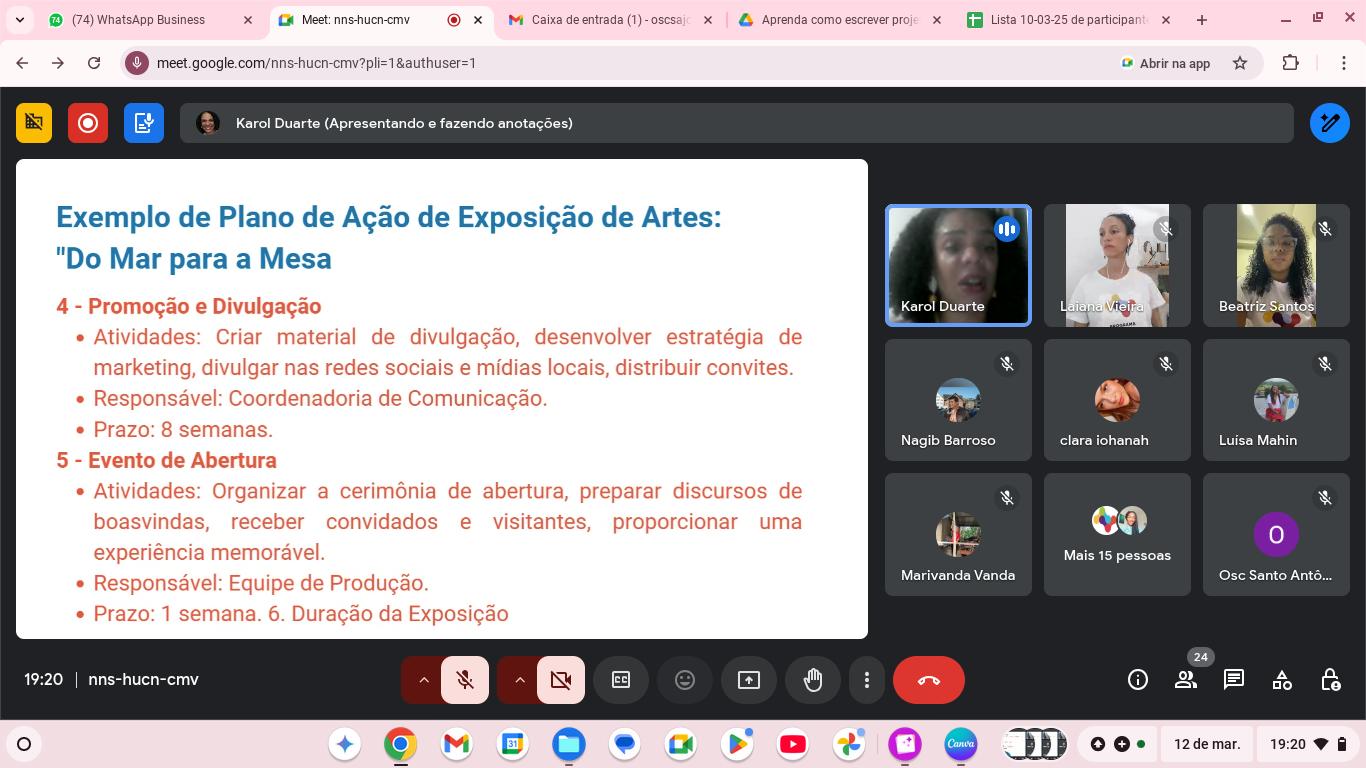Screen dimensions: 1366x768
Task: Click the red recording indicator button
Action: click(x=88, y=123)
